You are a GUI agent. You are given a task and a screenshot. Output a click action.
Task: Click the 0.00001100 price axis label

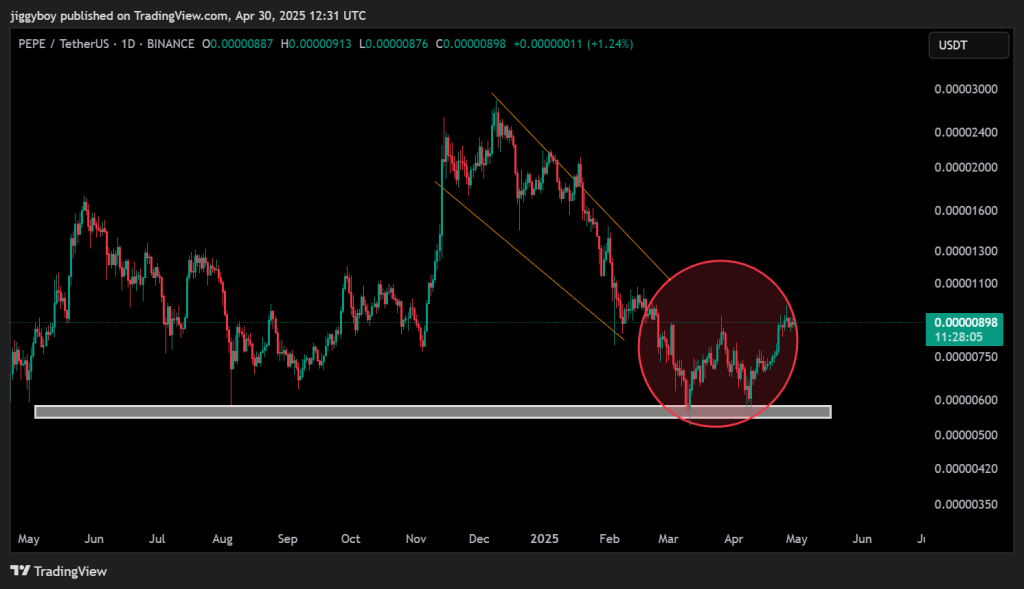click(x=966, y=283)
